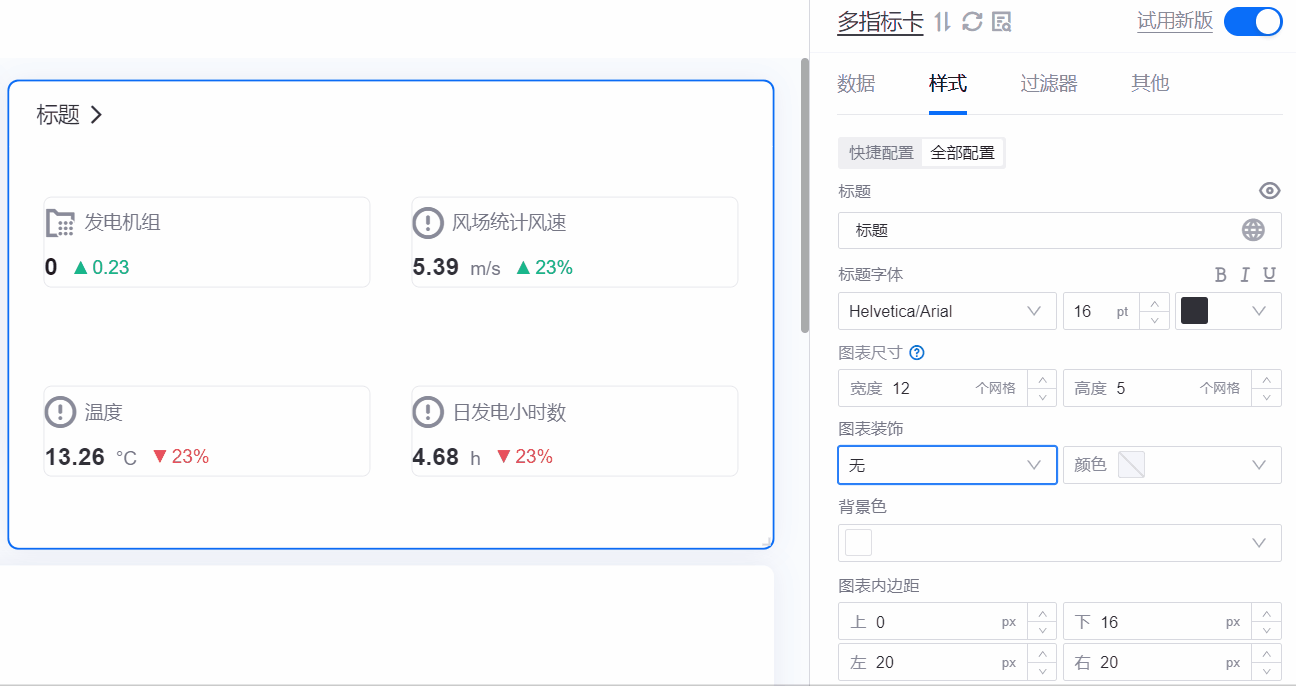Expand the 背景色 dropdown
This screenshot has width=1296, height=686.
pyautogui.click(x=1059, y=542)
